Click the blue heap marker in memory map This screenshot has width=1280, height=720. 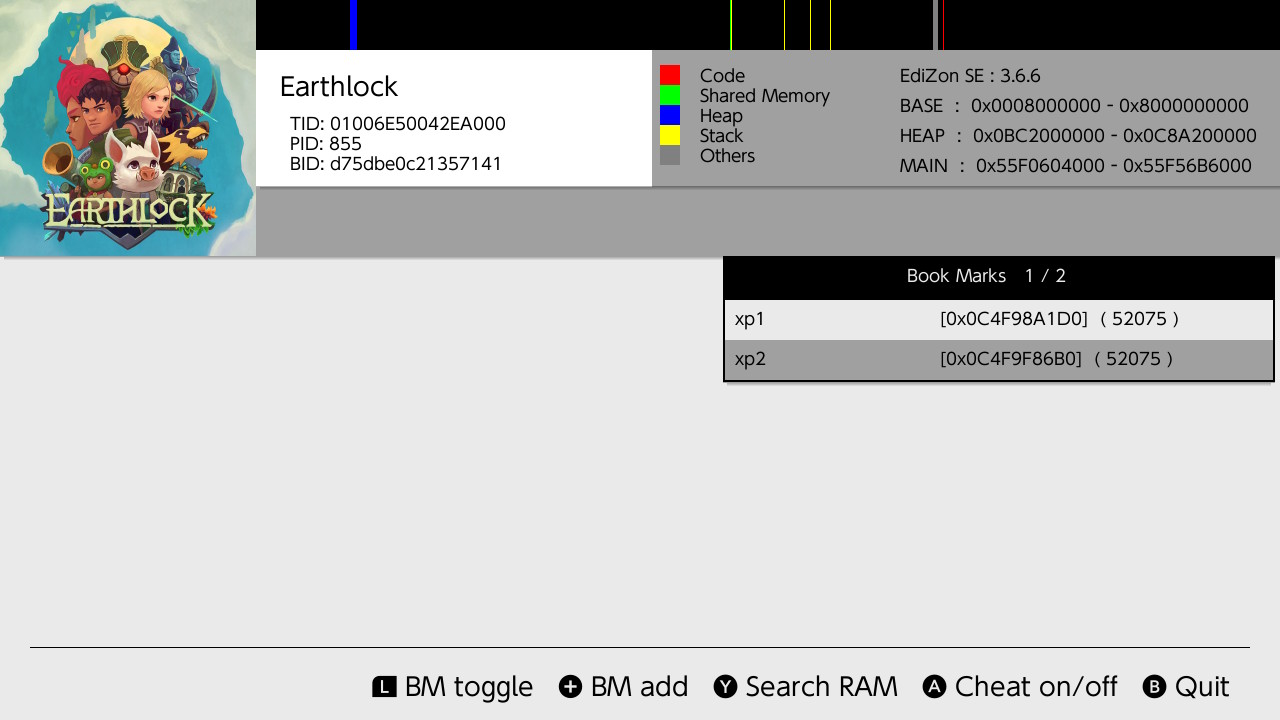point(354,25)
